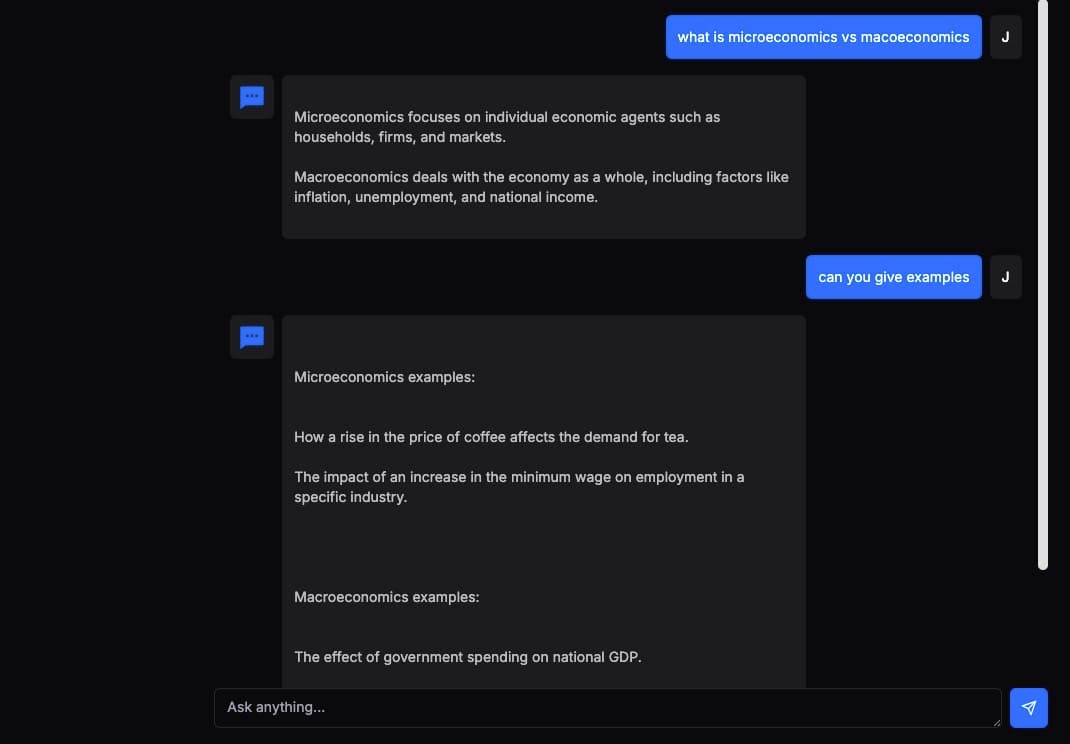Screen dimensions: 1070x744
Task: Click the J avatar beside the first question
Action: point(1005,37)
